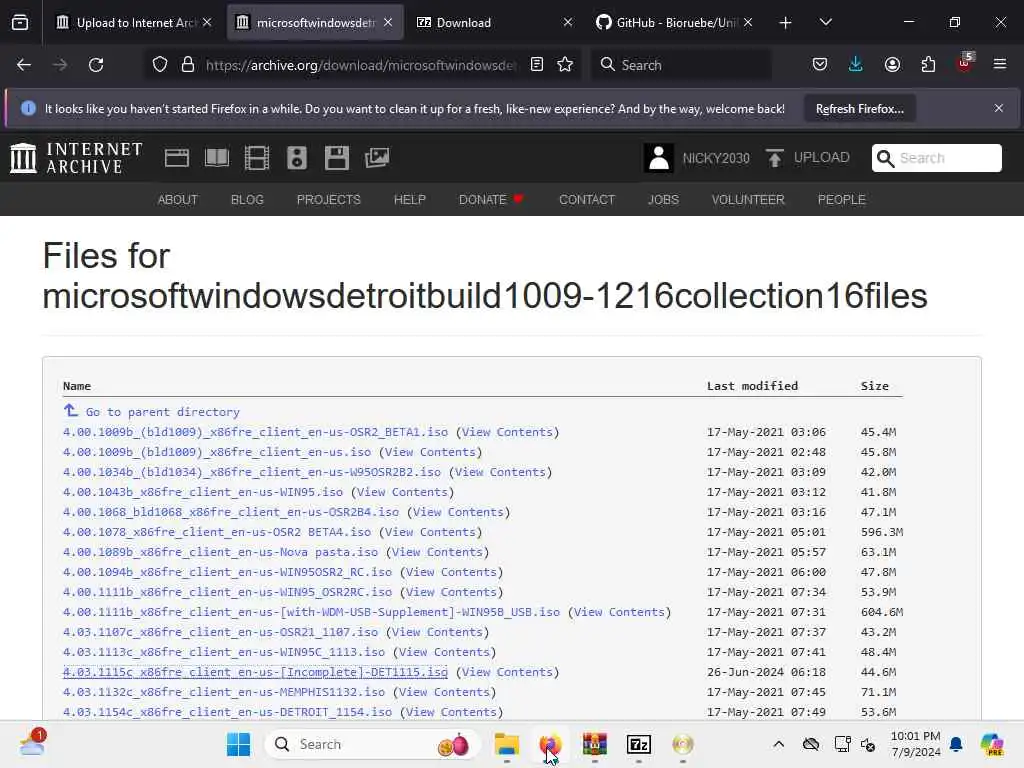
Task: Open the Internet Archive software (floppy) icon
Action: point(337,158)
